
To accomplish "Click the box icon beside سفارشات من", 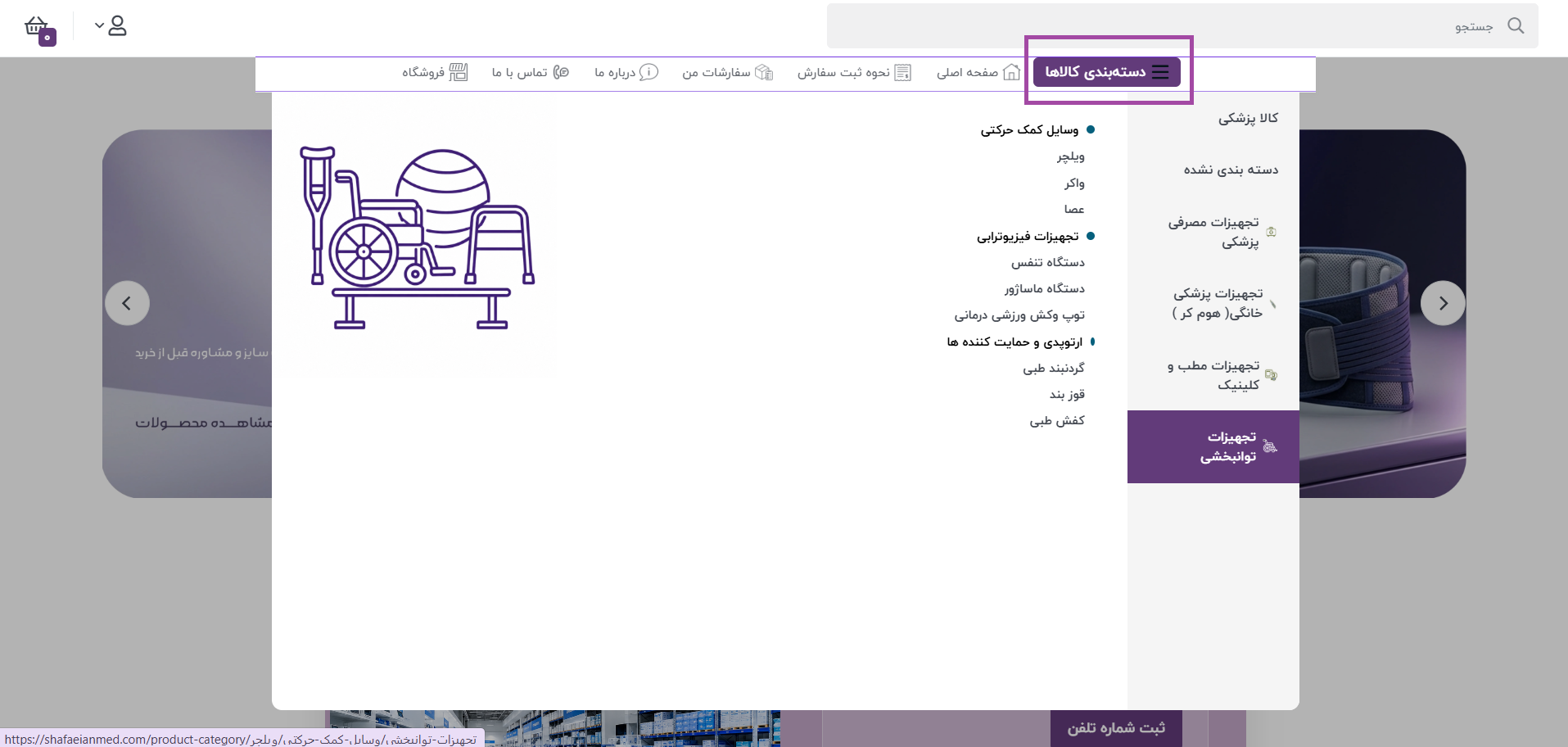I will (764, 72).
